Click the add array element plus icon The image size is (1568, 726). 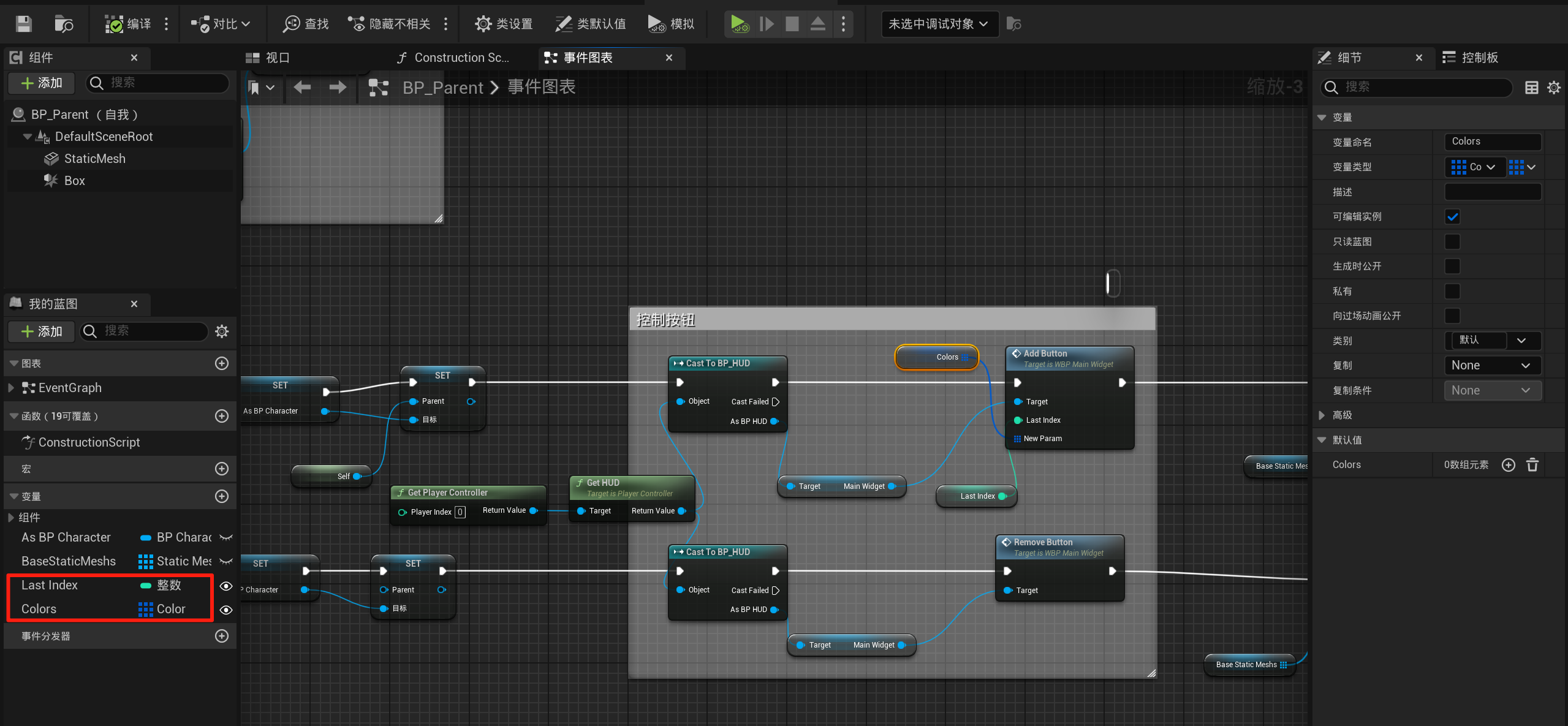coord(1508,465)
